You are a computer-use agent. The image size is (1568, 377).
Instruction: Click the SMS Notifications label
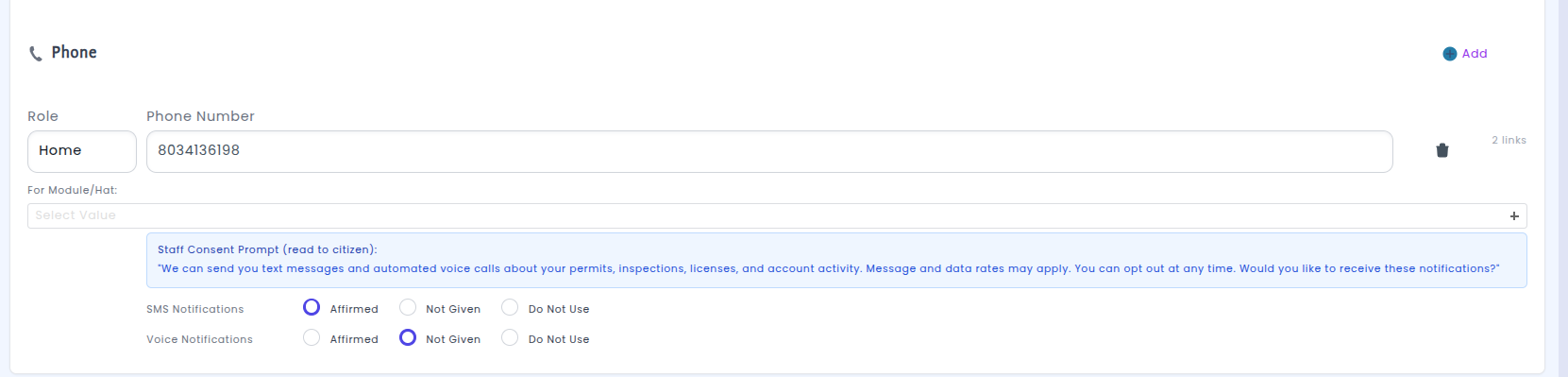(194, 309)
